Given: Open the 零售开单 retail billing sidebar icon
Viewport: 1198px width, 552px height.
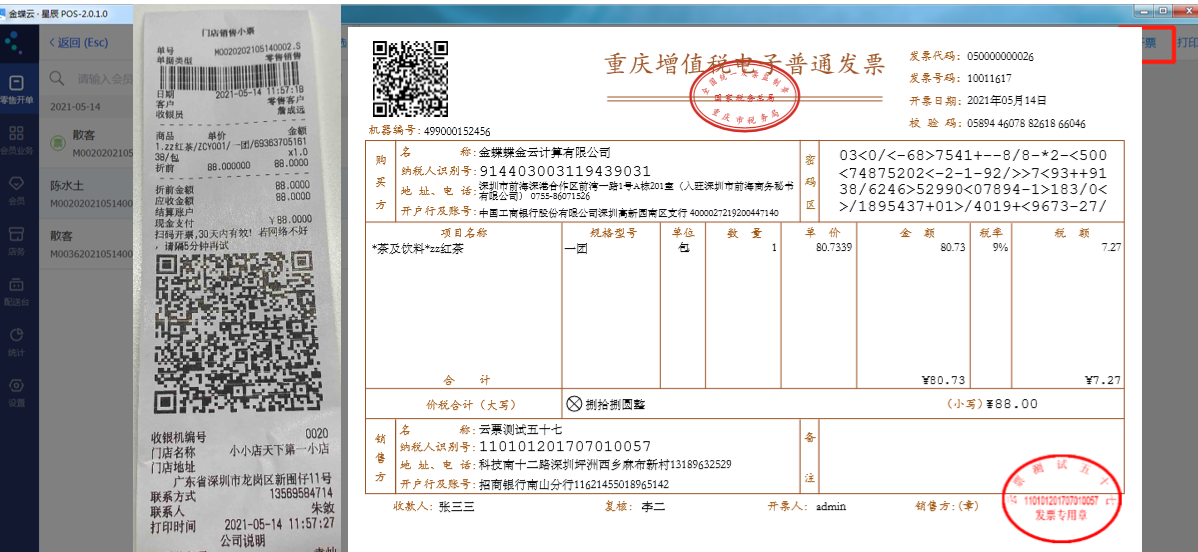Looking at the screenshot, I should click(x=17, y=89).
